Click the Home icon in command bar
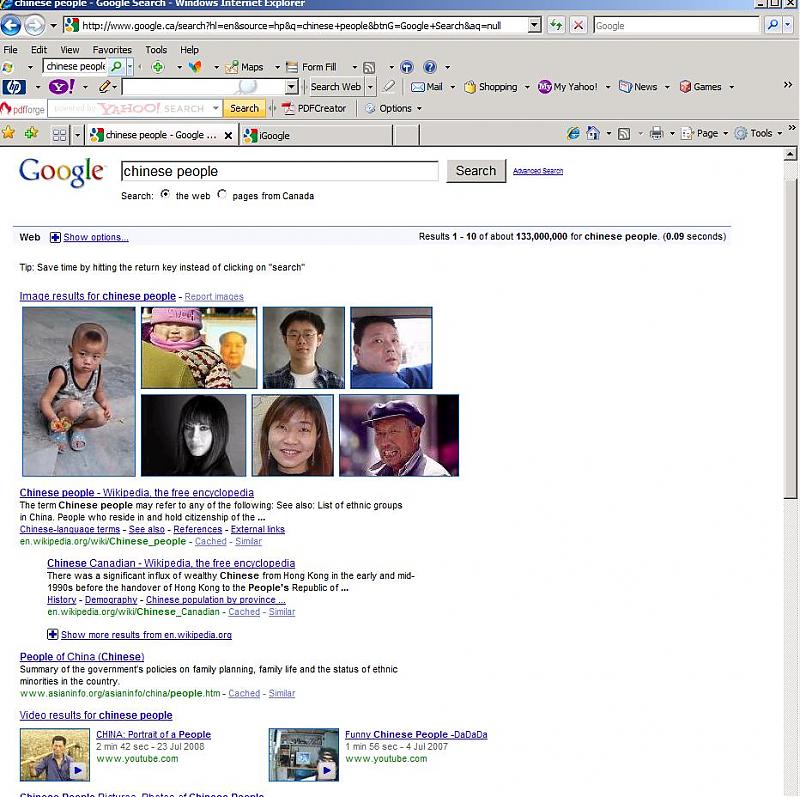Viewport: 800px width, 797px height. tap(593, 134)
